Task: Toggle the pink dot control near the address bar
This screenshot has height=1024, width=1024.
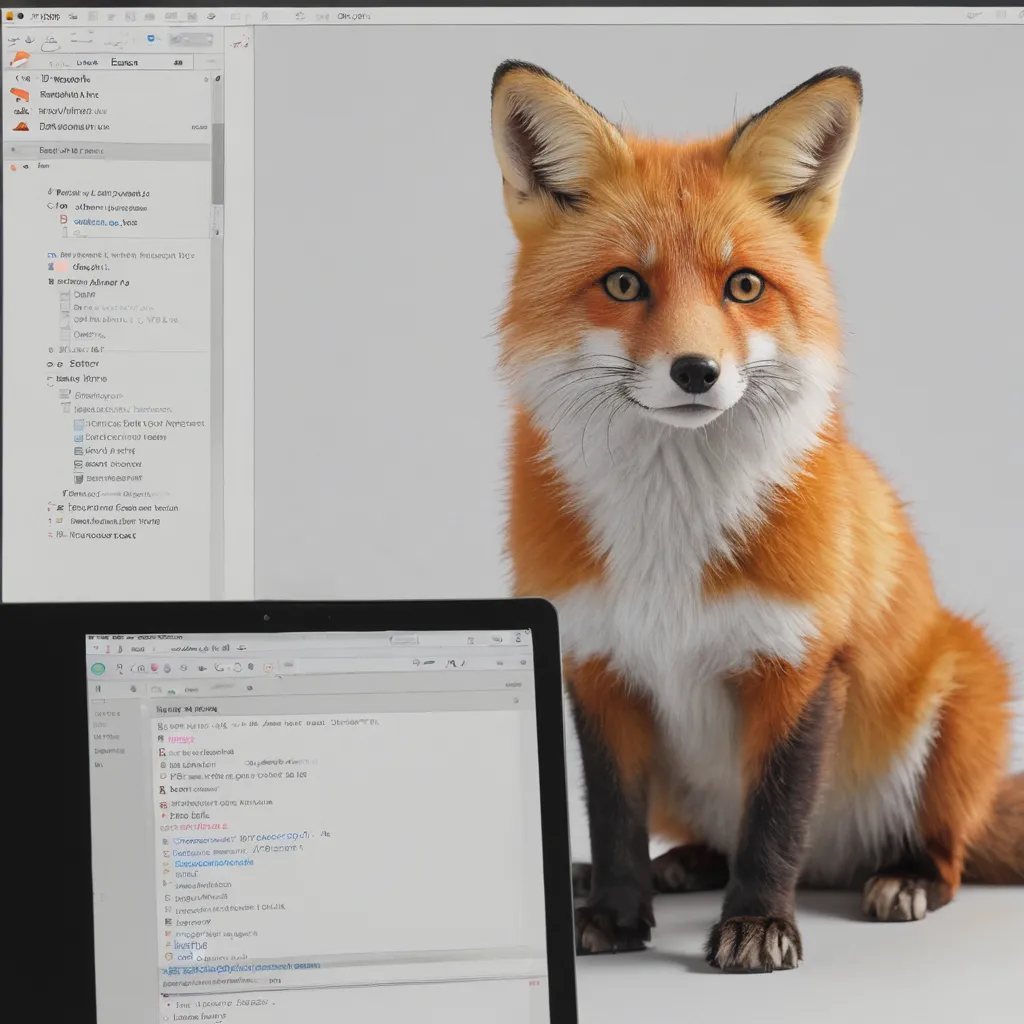Action: coord(154,667)
